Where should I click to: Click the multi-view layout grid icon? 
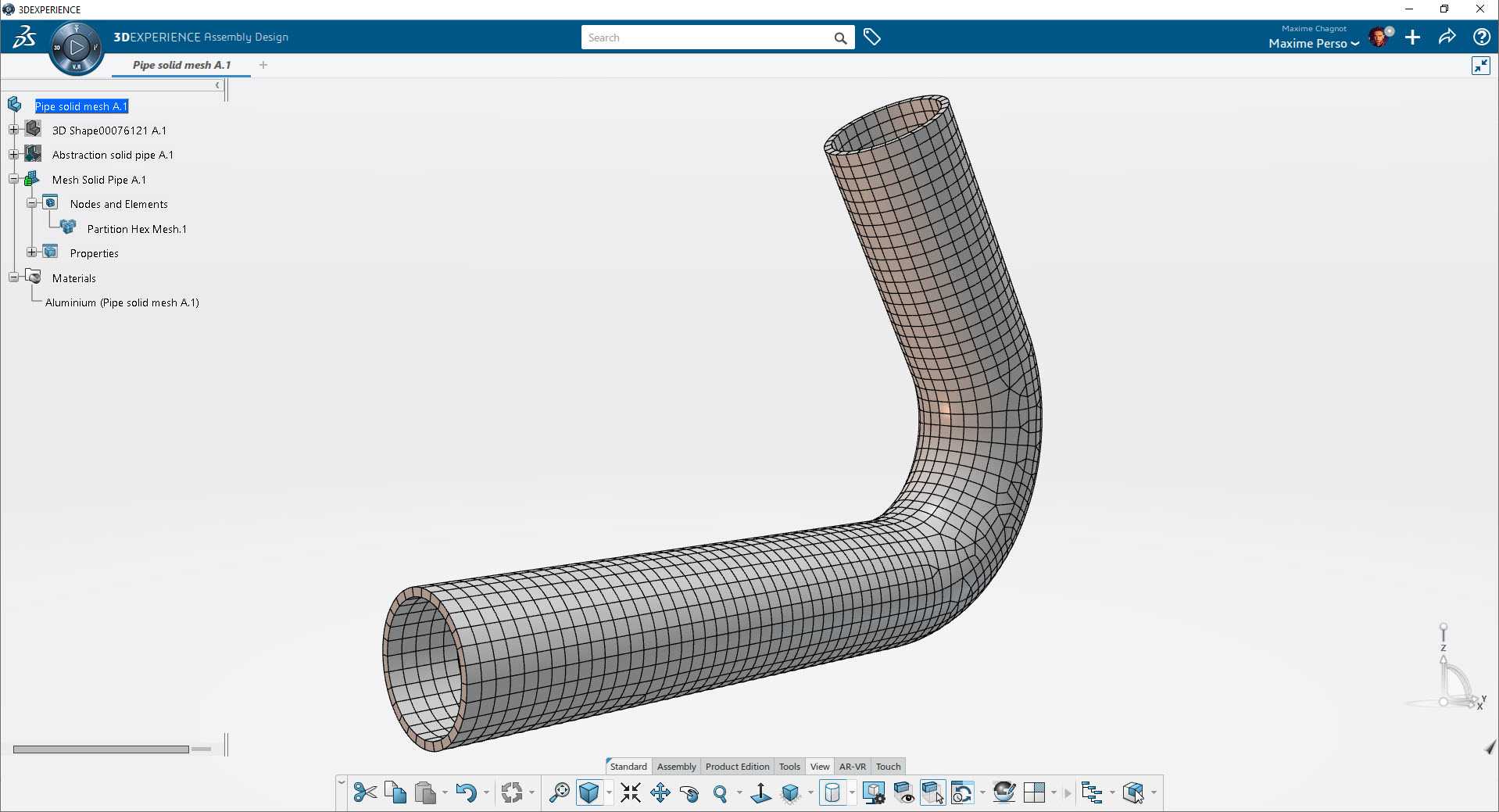[1034, 792]
